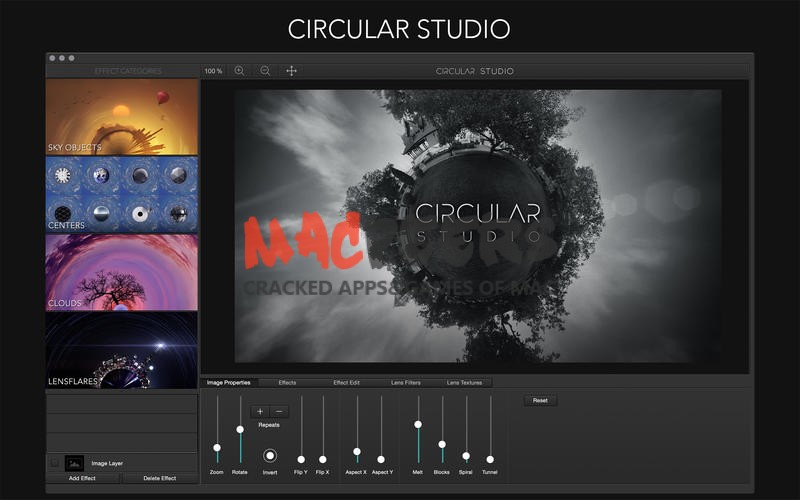Click the Blocks slider handle
The height and width of the screenshot is (500, 800).
442,444
